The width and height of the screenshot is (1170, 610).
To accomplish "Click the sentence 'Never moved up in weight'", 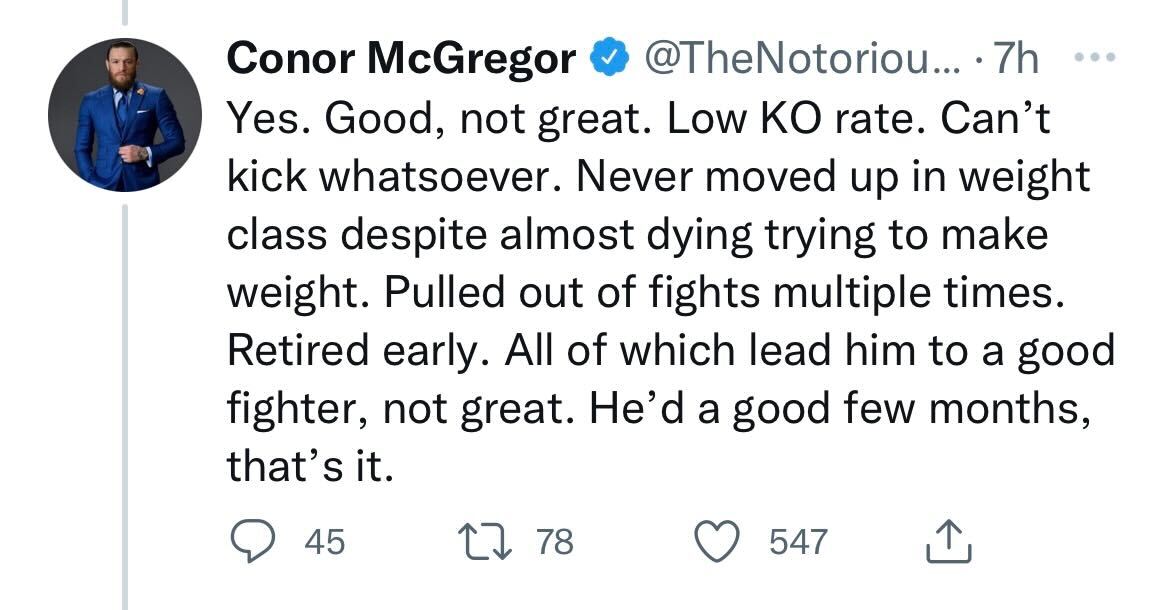I will click(x=833, y=176).
